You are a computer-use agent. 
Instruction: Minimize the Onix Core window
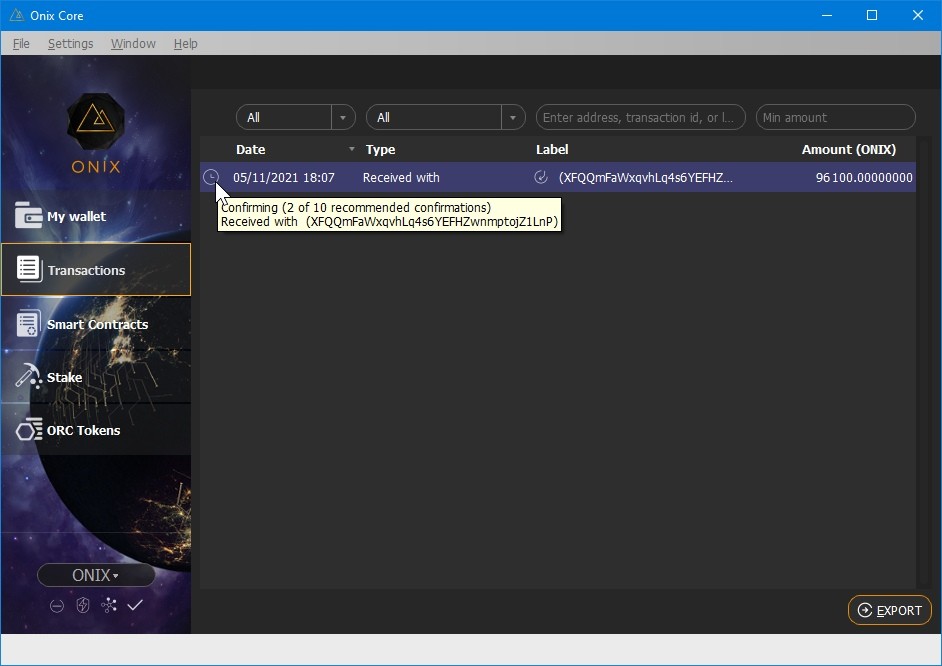tap(827, 15)
